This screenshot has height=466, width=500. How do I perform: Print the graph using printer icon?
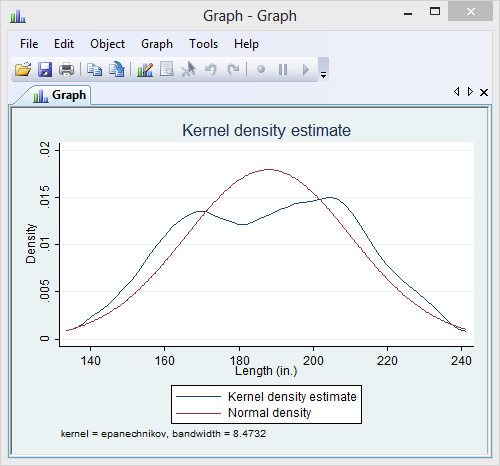[66, 69]
